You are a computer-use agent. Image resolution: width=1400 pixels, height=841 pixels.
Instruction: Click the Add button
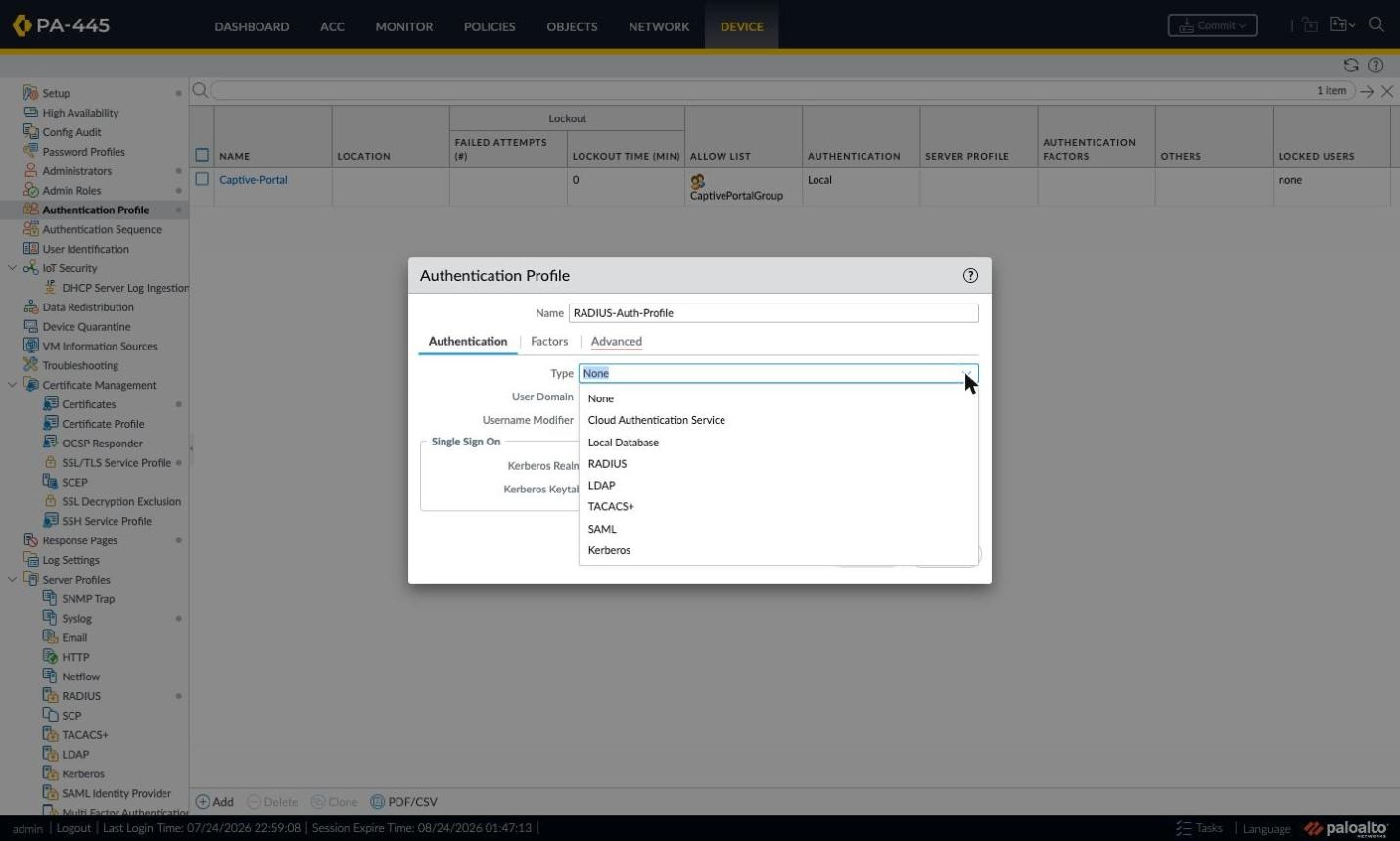(x=214, y=801)
